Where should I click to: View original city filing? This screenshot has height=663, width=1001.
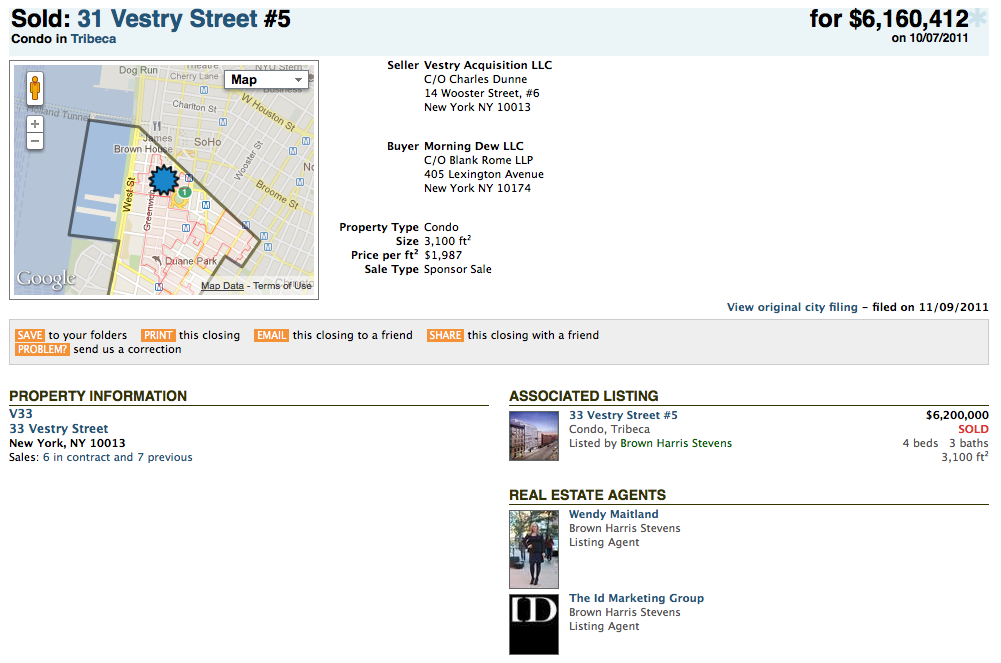point(793,307)
